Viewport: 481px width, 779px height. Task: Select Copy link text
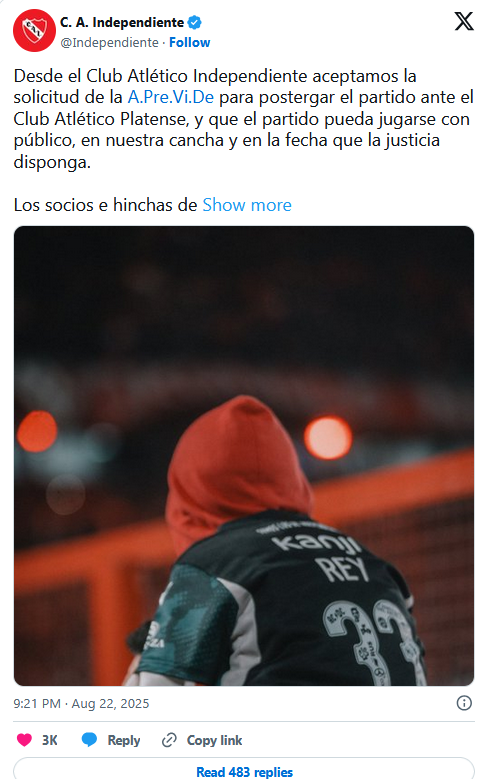coord(214,740)
